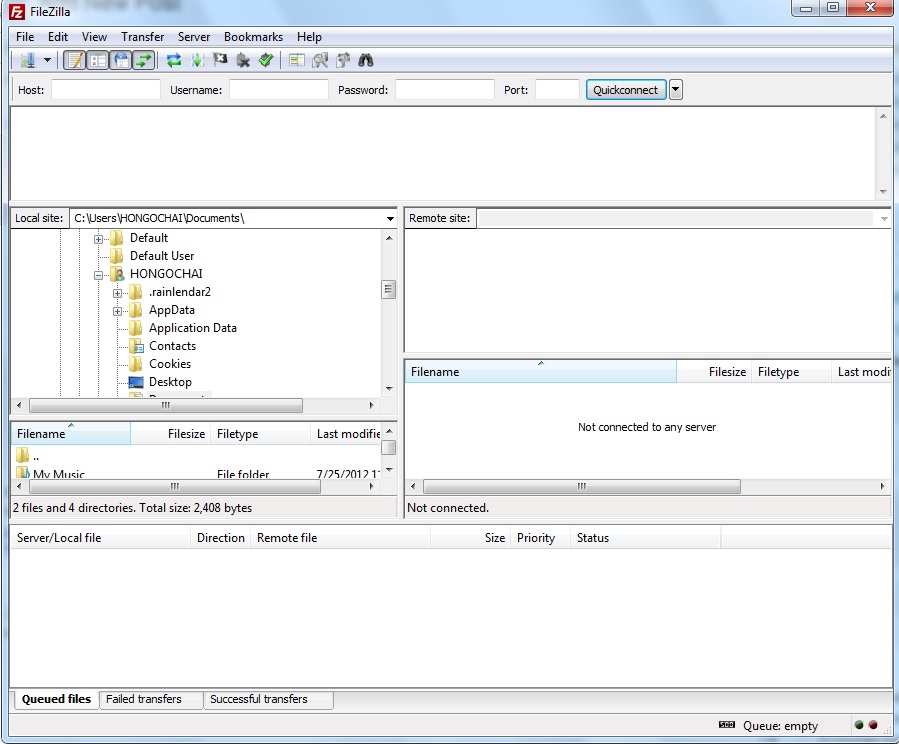The image size is (899, 744).
Task: Open the File menu
Action: (25, 37)
